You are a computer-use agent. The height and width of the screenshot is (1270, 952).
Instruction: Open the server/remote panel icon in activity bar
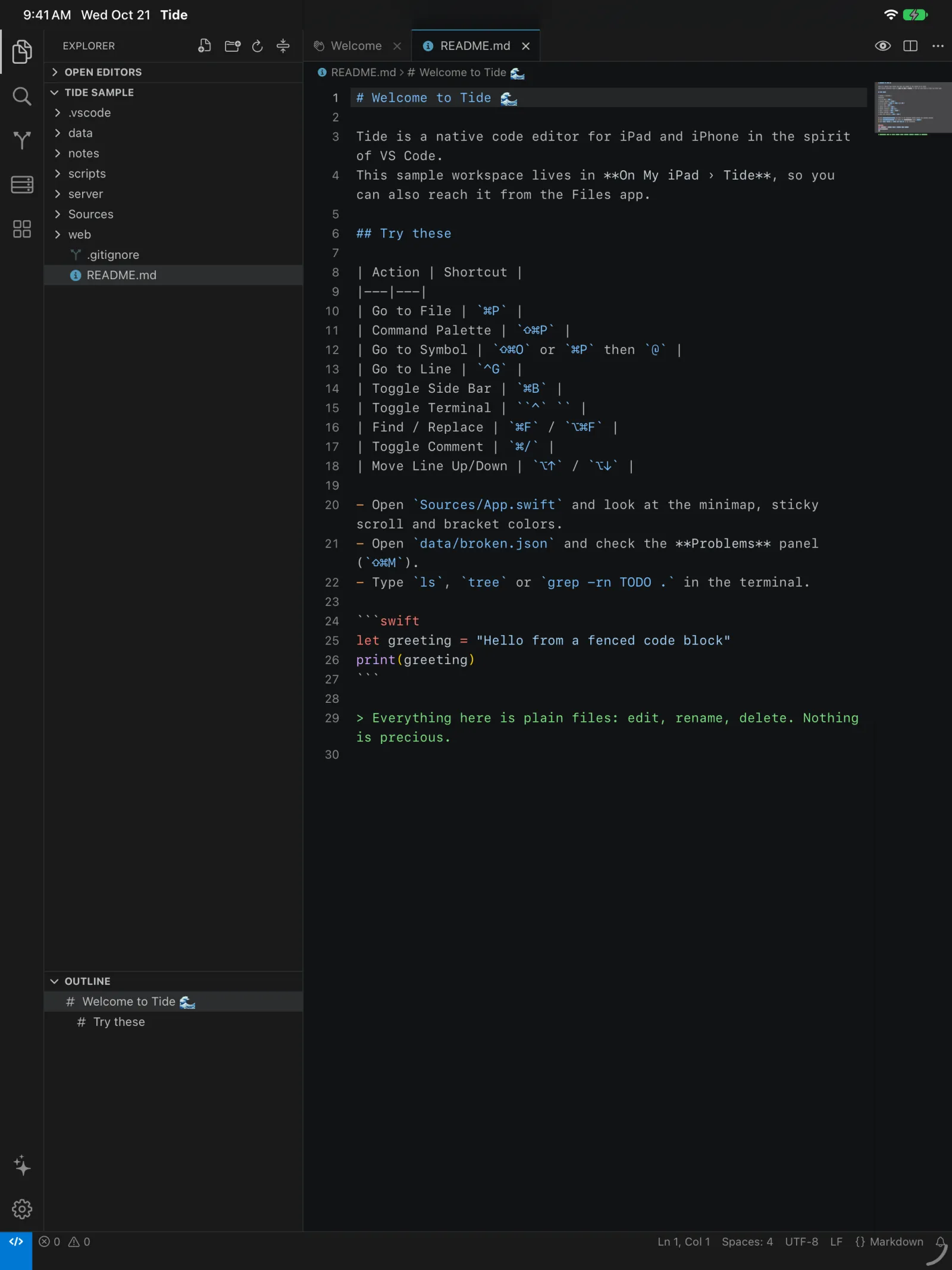tap(22, 184)
